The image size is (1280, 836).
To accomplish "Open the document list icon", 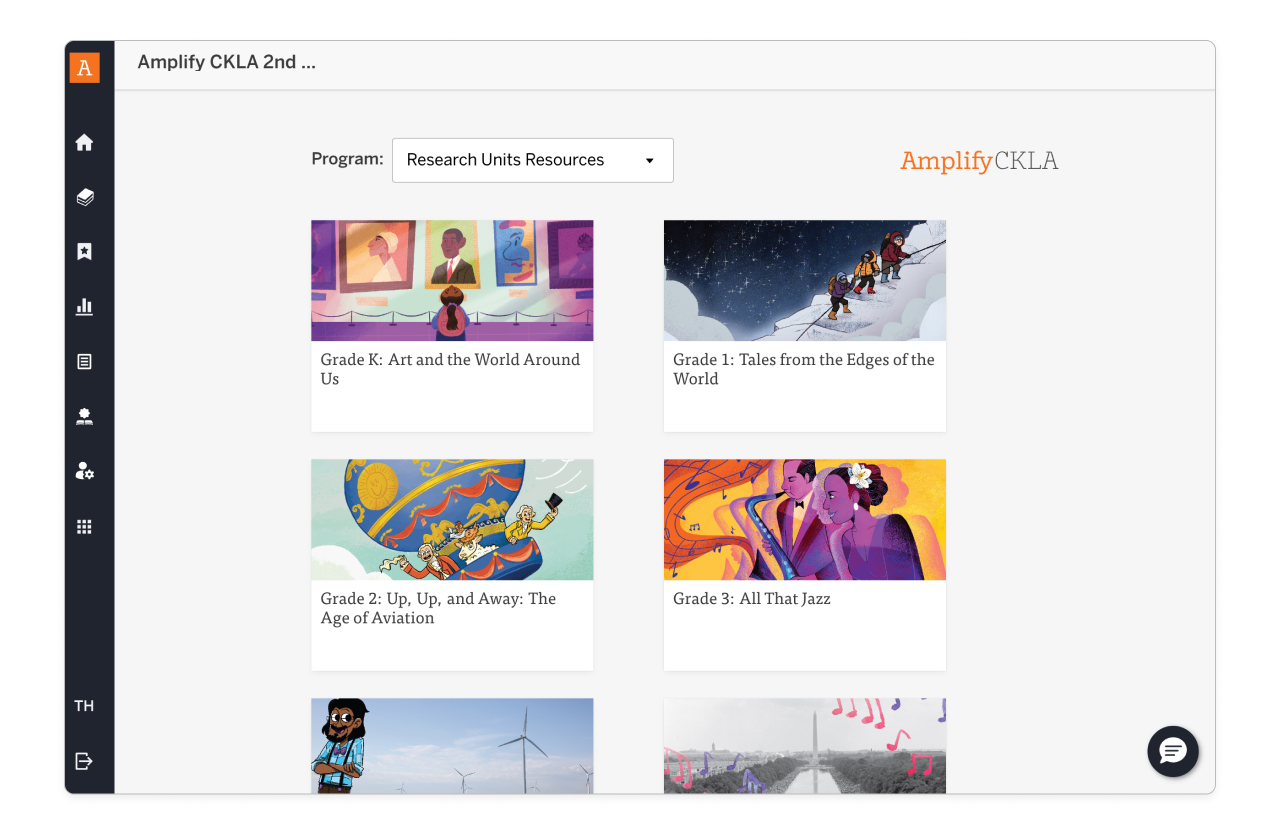I will click(x=85, y=362).
